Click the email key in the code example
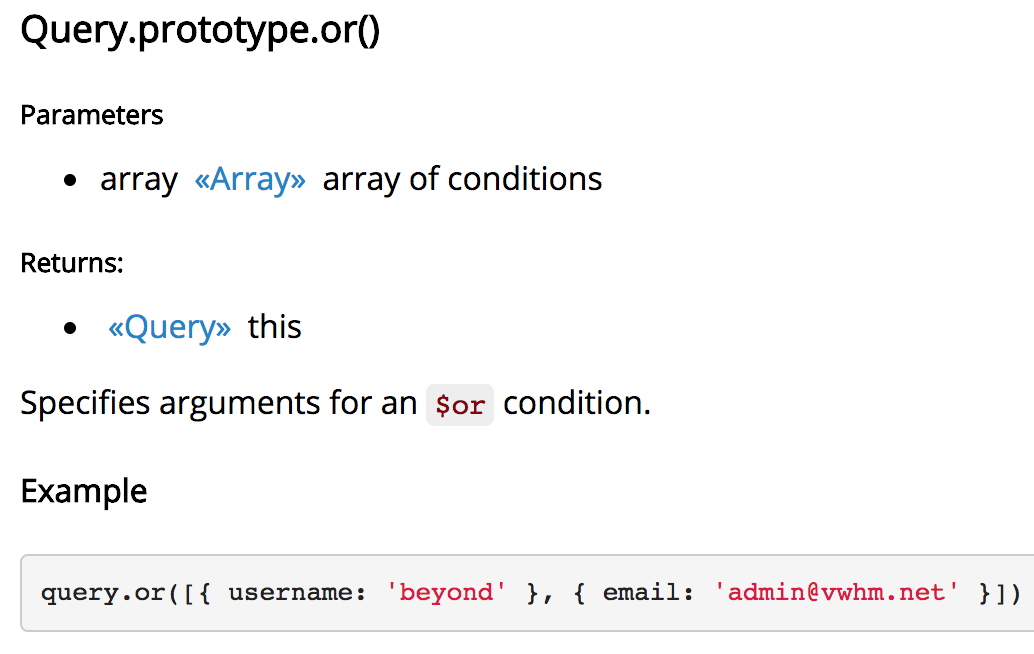1034x654 pixels. (x=648, y=592)
